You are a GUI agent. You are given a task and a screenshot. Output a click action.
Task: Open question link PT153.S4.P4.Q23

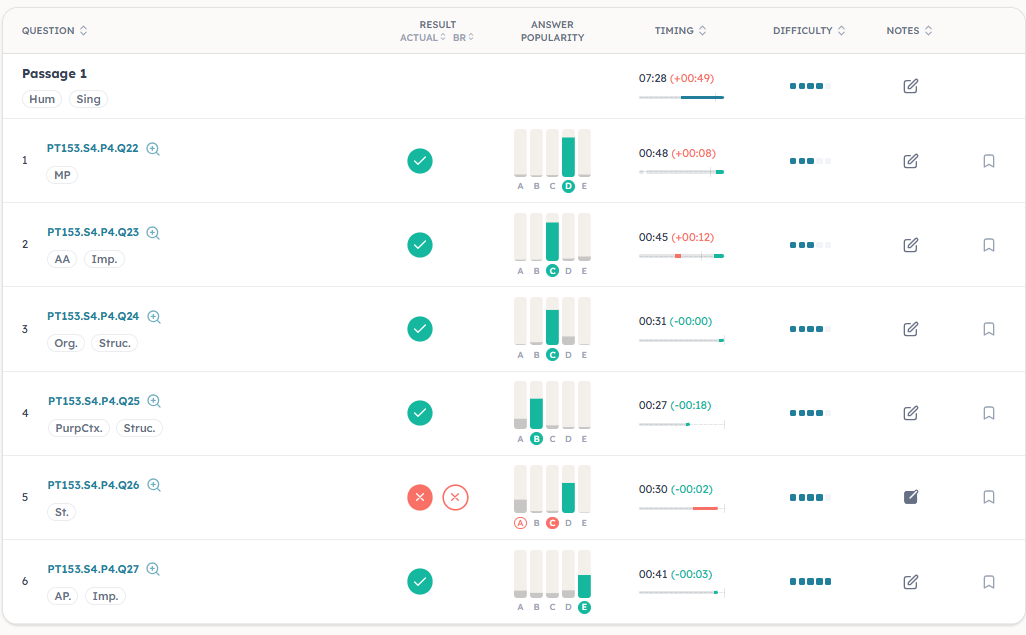(x=93, y=232)
